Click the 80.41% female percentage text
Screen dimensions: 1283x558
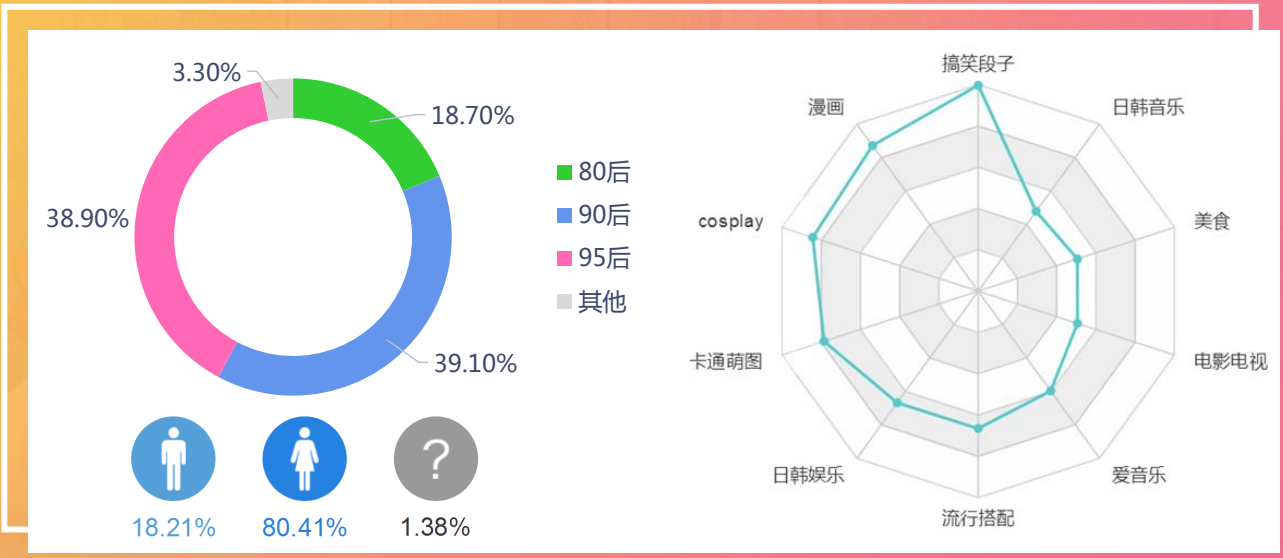point(304,527)
